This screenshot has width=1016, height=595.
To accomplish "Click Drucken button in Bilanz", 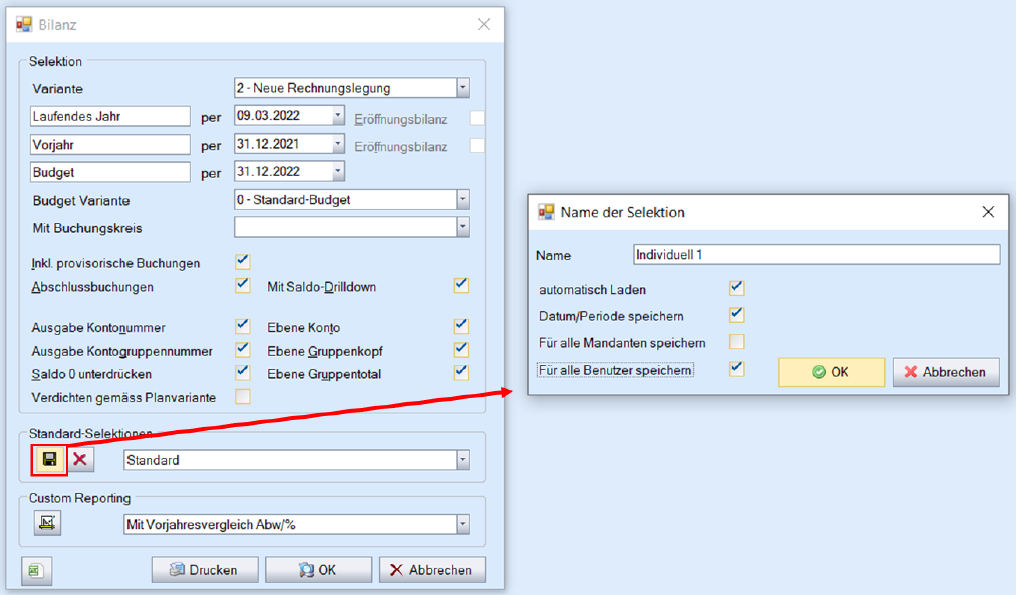I will (205, 570).
